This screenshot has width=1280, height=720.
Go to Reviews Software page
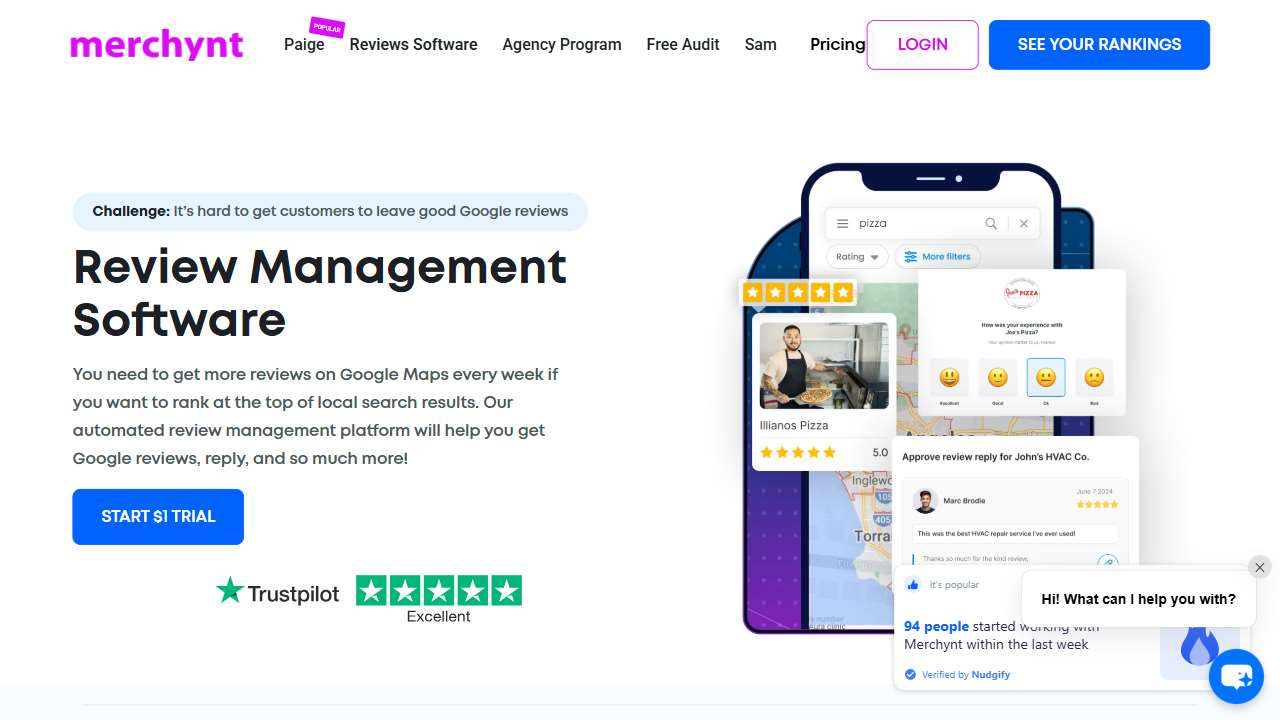(x=413, y=44)
